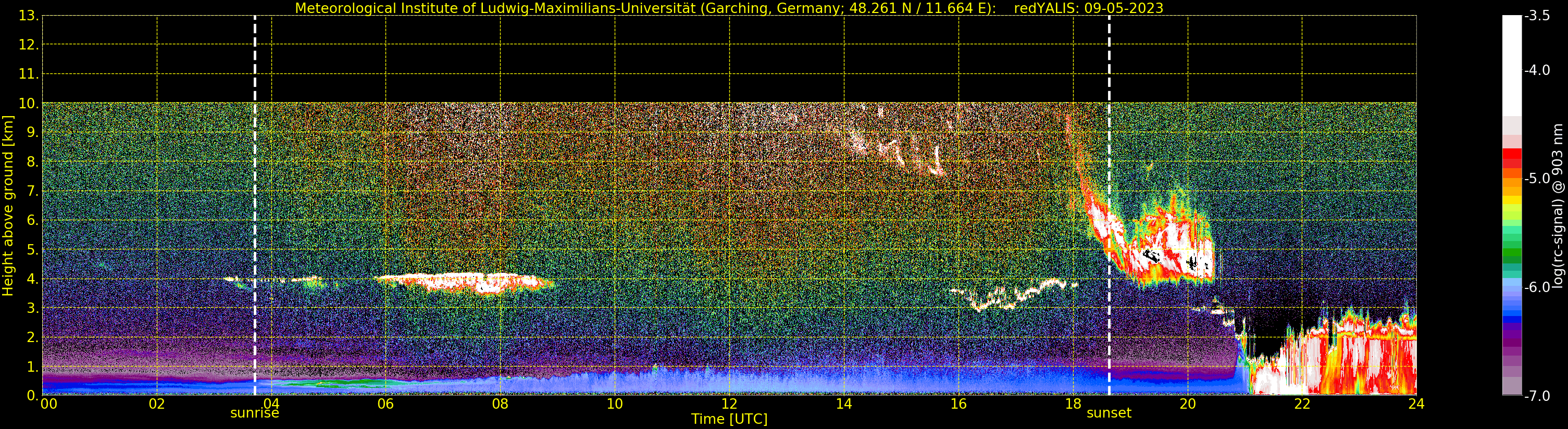Click the colorbar label 'log(rc-signal) @903 nm'
Viewport: 1568px width, 429px height.
point(1558,206)
